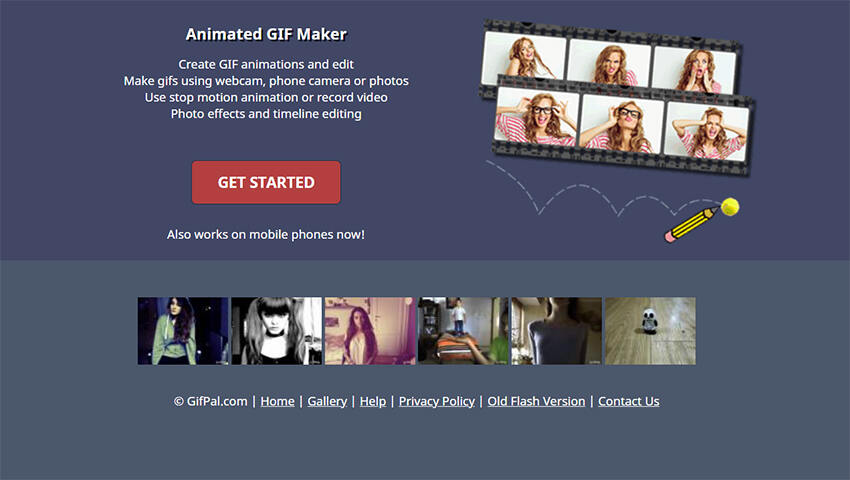Click the bottom-right film strip frame, hands on head

click(x=706, y=131)
